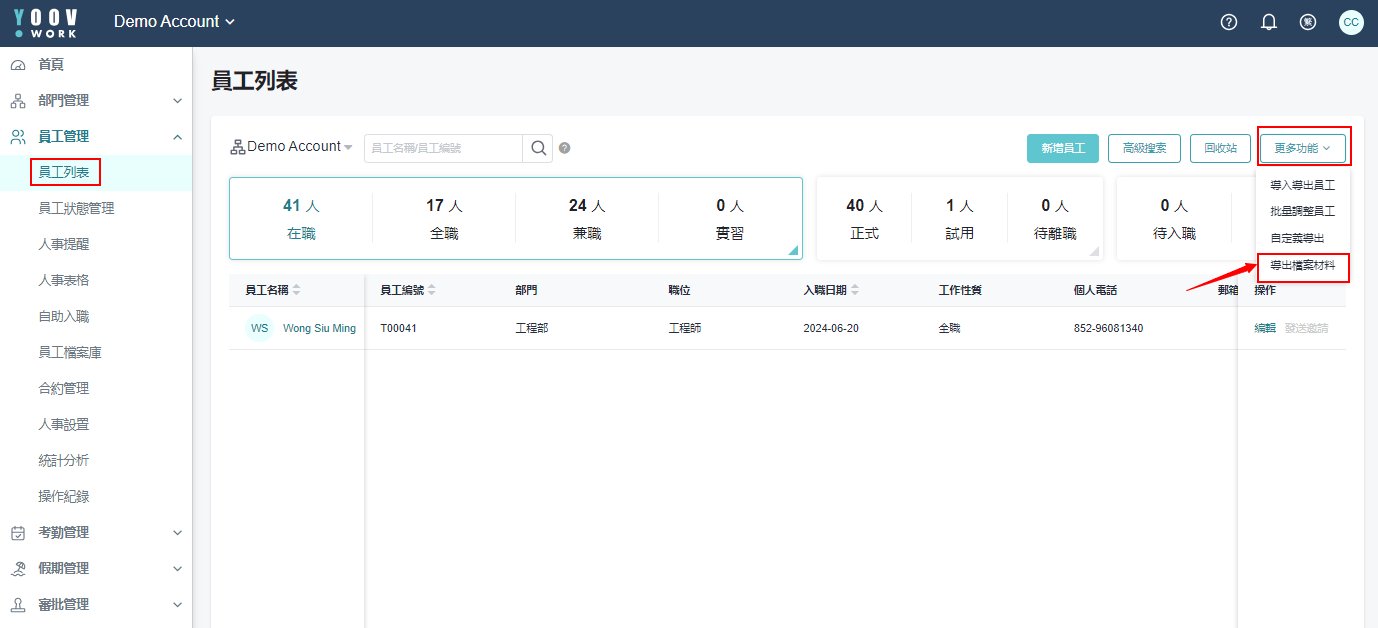Image resolution: width=1378 pixels, height=628 pixels.
Task: Open the 更多功能 dropdown button
Action: 1302,148
